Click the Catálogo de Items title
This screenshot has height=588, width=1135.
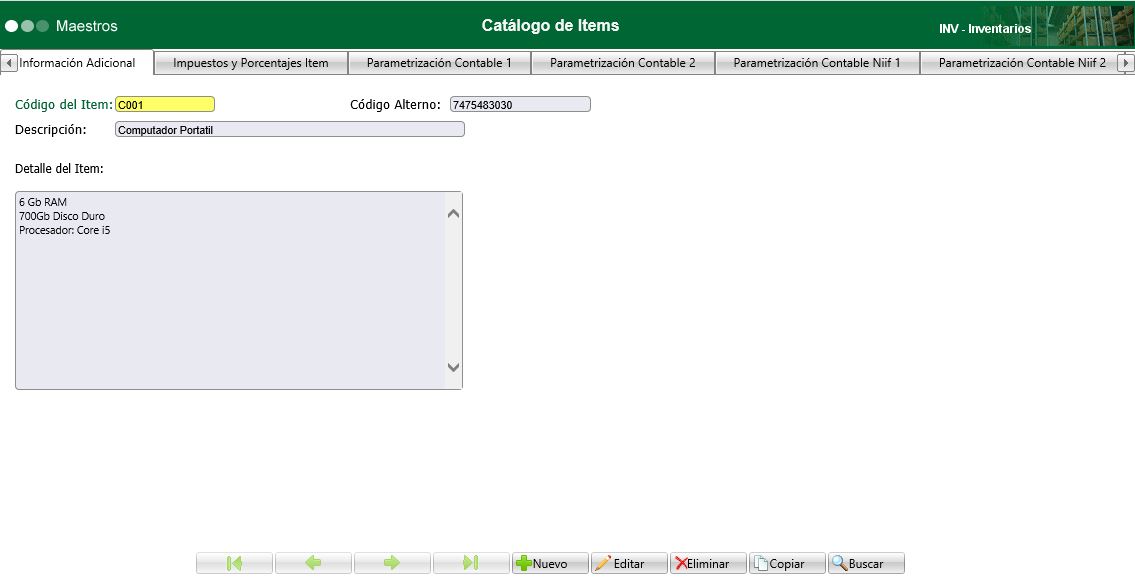pyautogui.click(x=550, y=25)
